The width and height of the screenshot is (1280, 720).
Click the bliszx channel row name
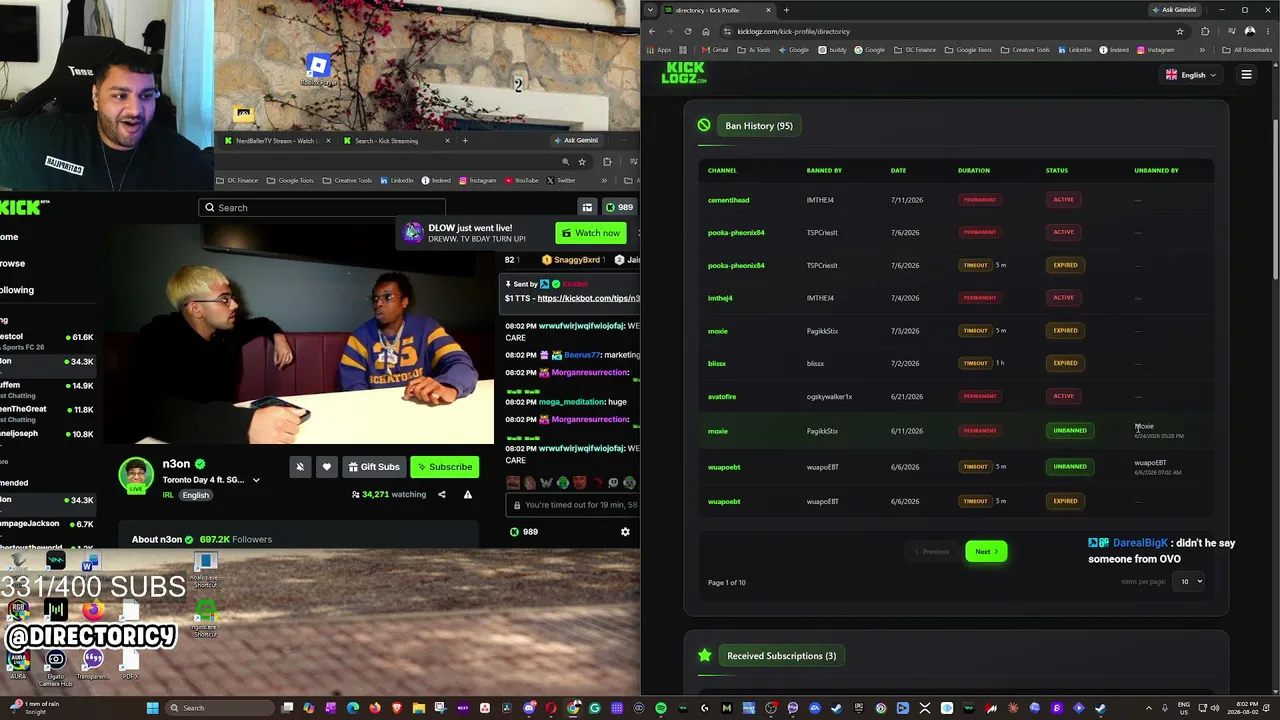pyautogui.click(x=717, y=364)
